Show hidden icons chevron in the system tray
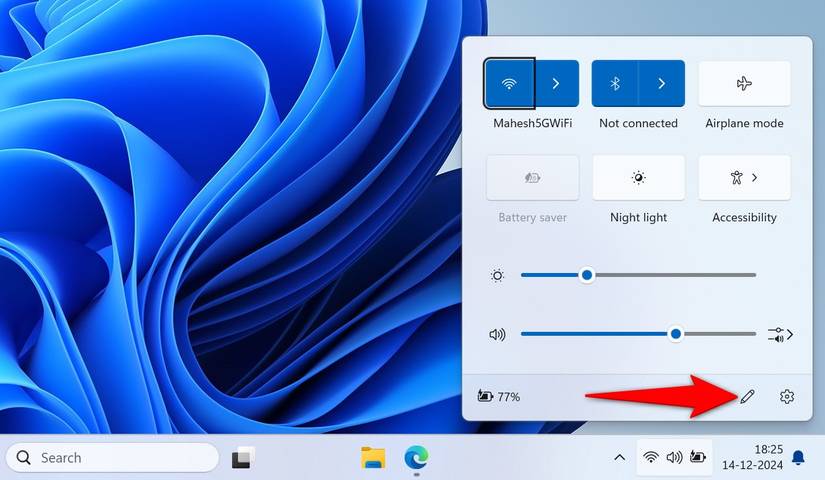The image size is (825, 480). [620, 457]
